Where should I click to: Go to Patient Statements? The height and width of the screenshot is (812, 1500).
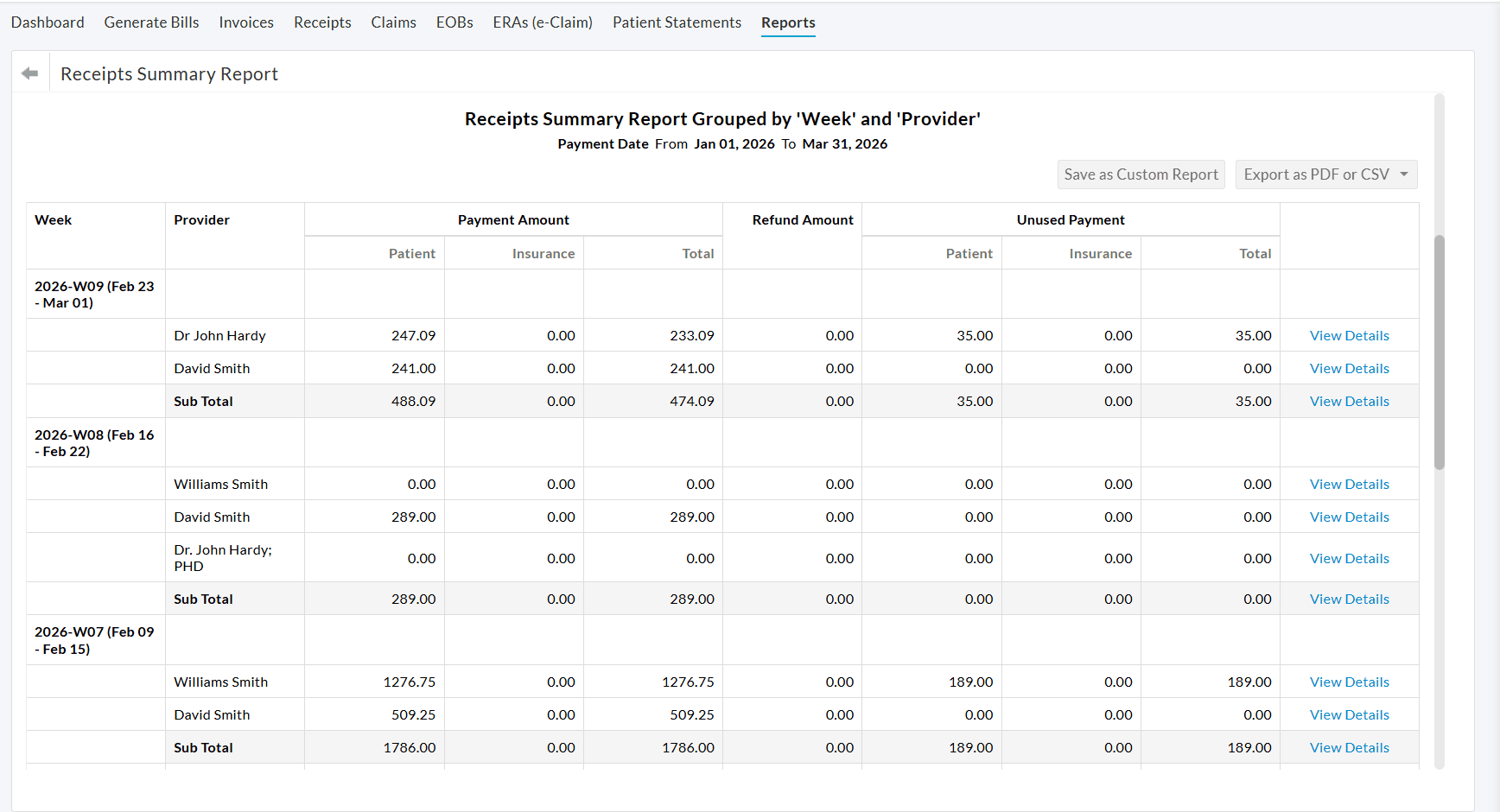click(x=677, y=22)
